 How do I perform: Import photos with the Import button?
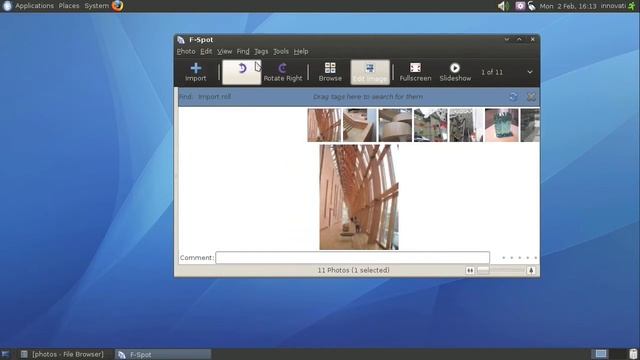(x=196, y=72)
